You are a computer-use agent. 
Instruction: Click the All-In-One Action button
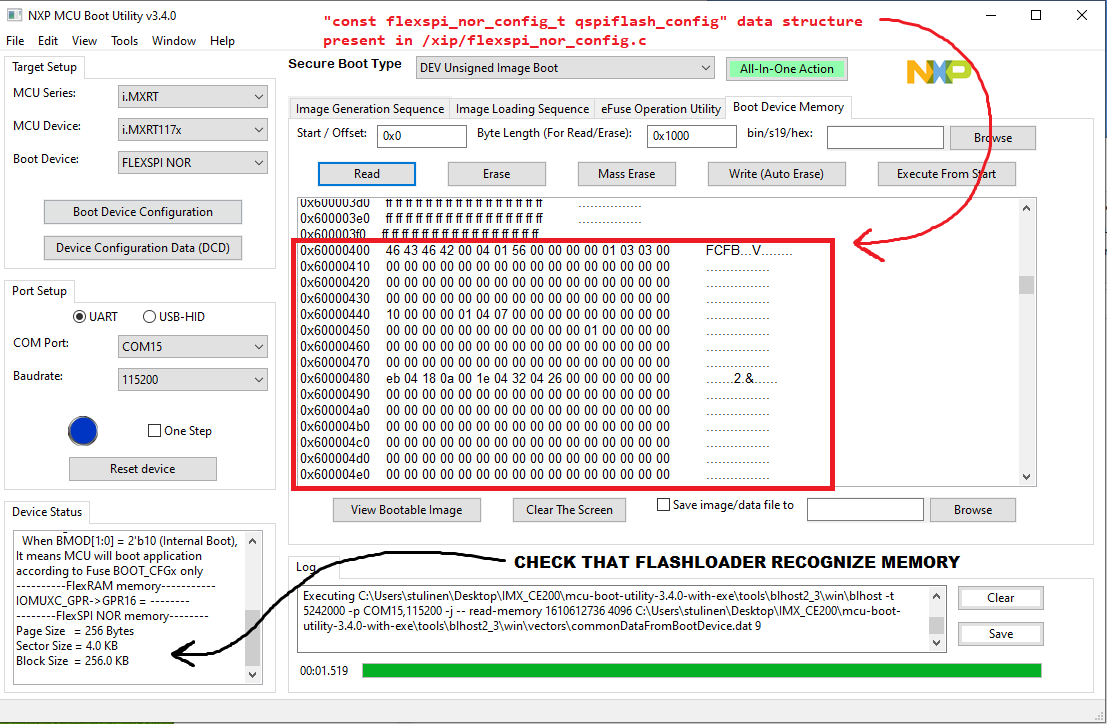click(x=787, y=68)
